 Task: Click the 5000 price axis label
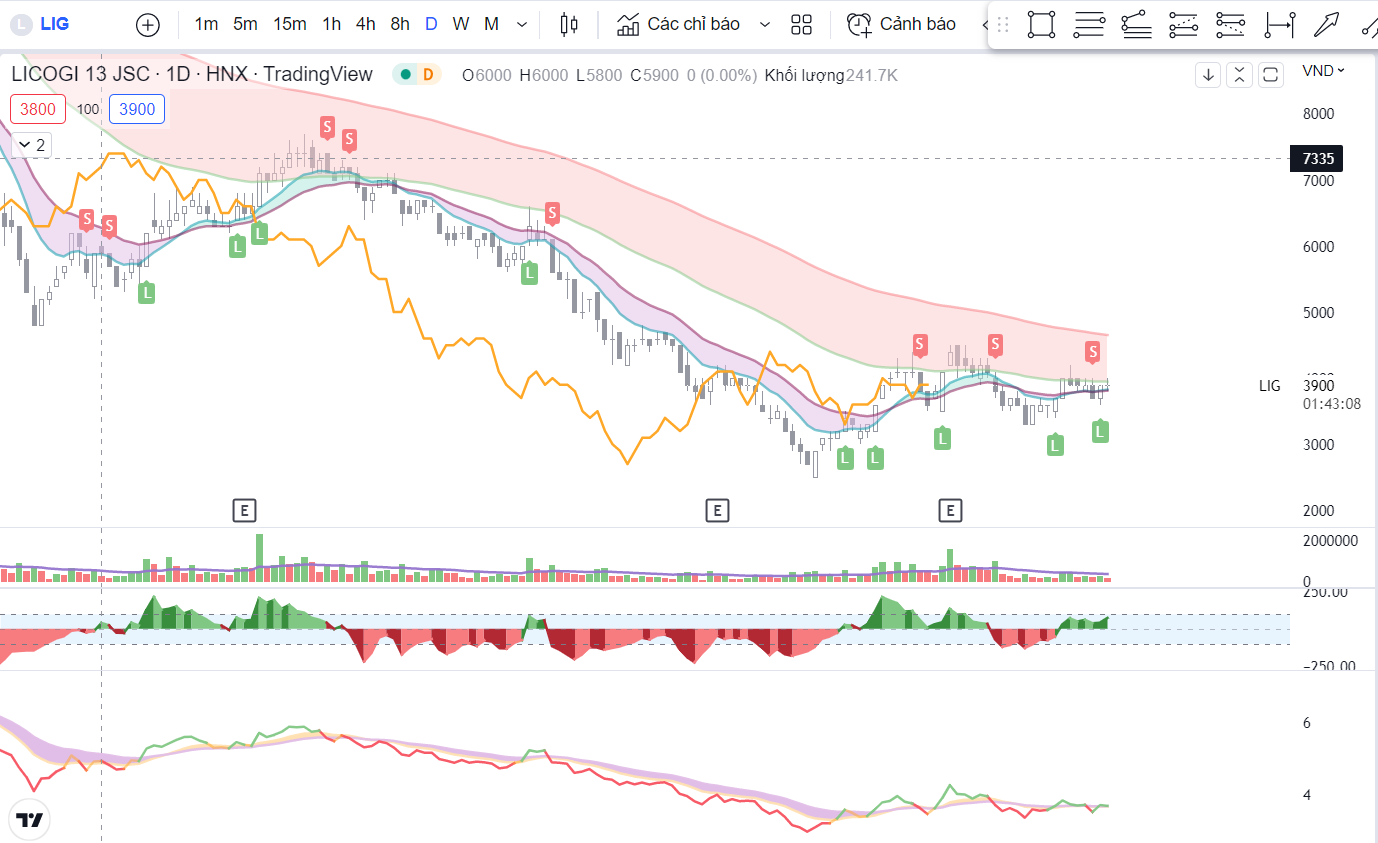1318,312
